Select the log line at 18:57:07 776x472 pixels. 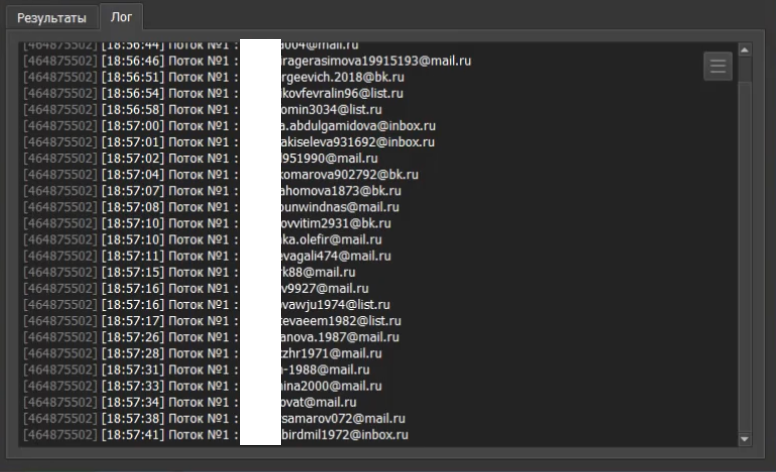pyautogui.click(x=212, y=191)
